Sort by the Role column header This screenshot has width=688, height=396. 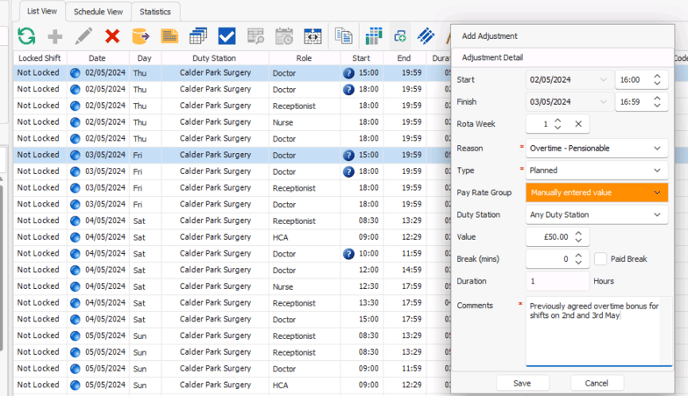coord(304,58)
